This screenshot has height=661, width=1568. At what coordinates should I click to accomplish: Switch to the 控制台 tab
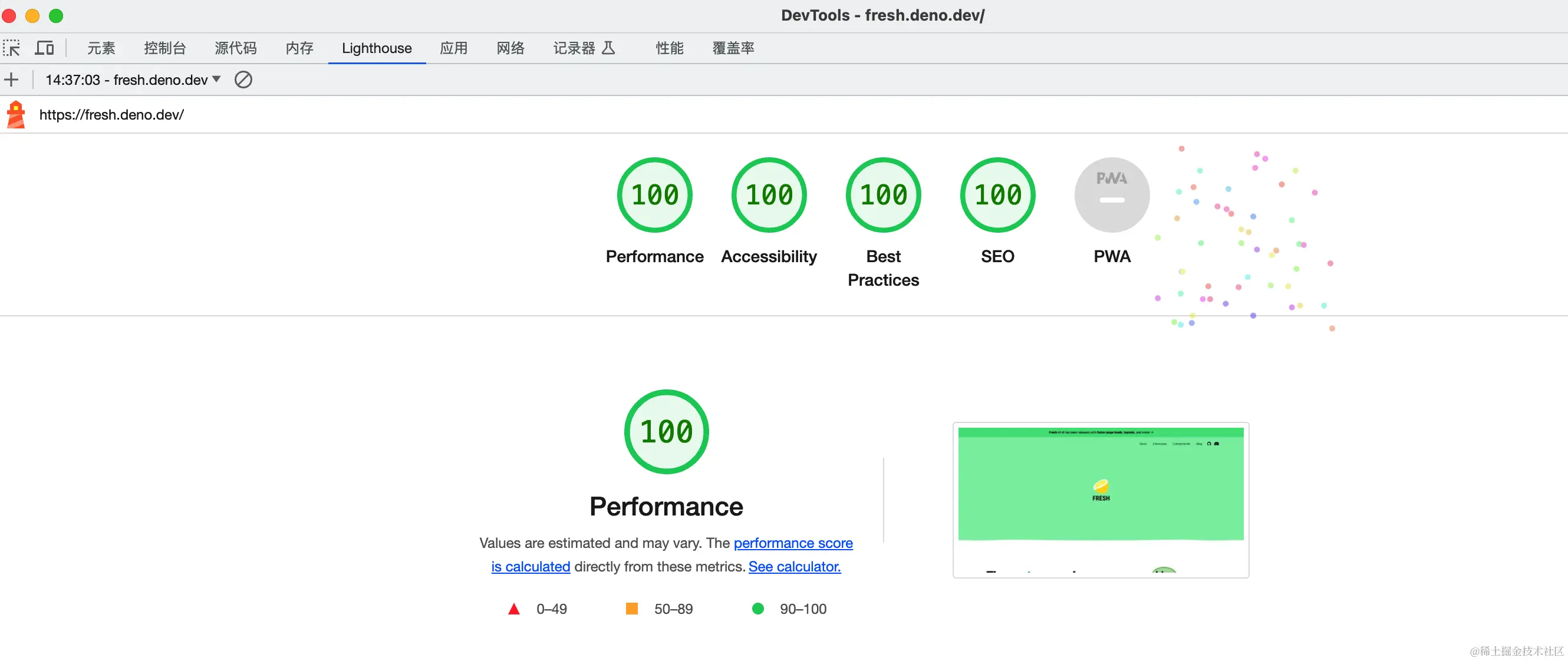(165, 48)
